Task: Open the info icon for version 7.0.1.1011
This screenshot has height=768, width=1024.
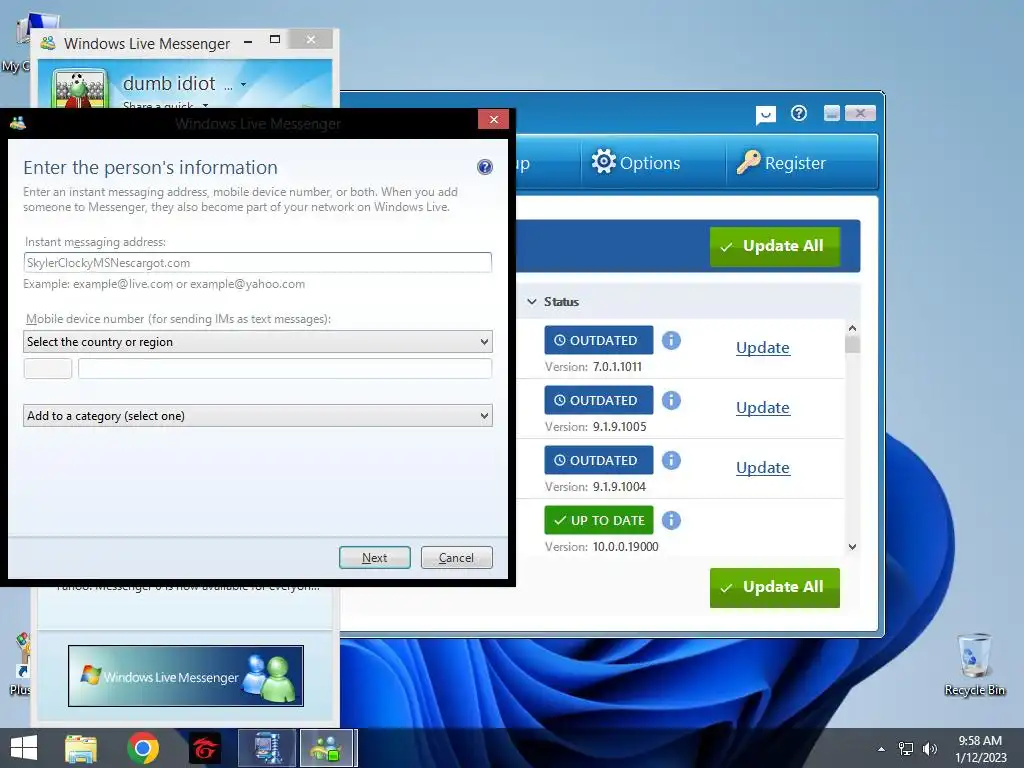Action: (671, 340)
